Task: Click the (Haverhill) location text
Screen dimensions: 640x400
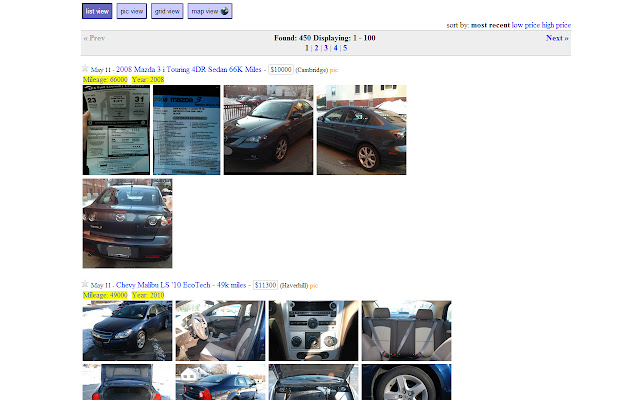Action: (x=294, y=285)
